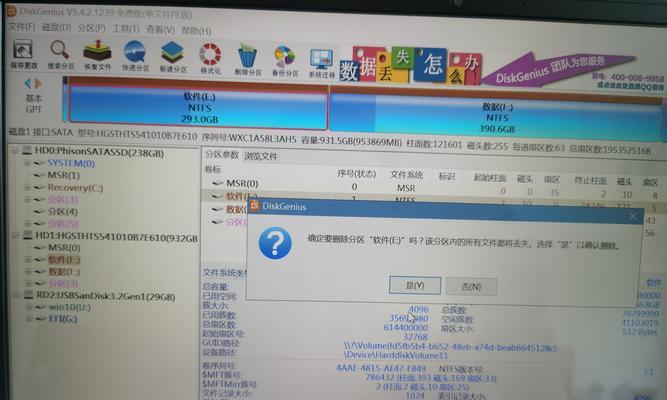Click the HD0 PhisonSATASSD disk icon

pos(27,151)
